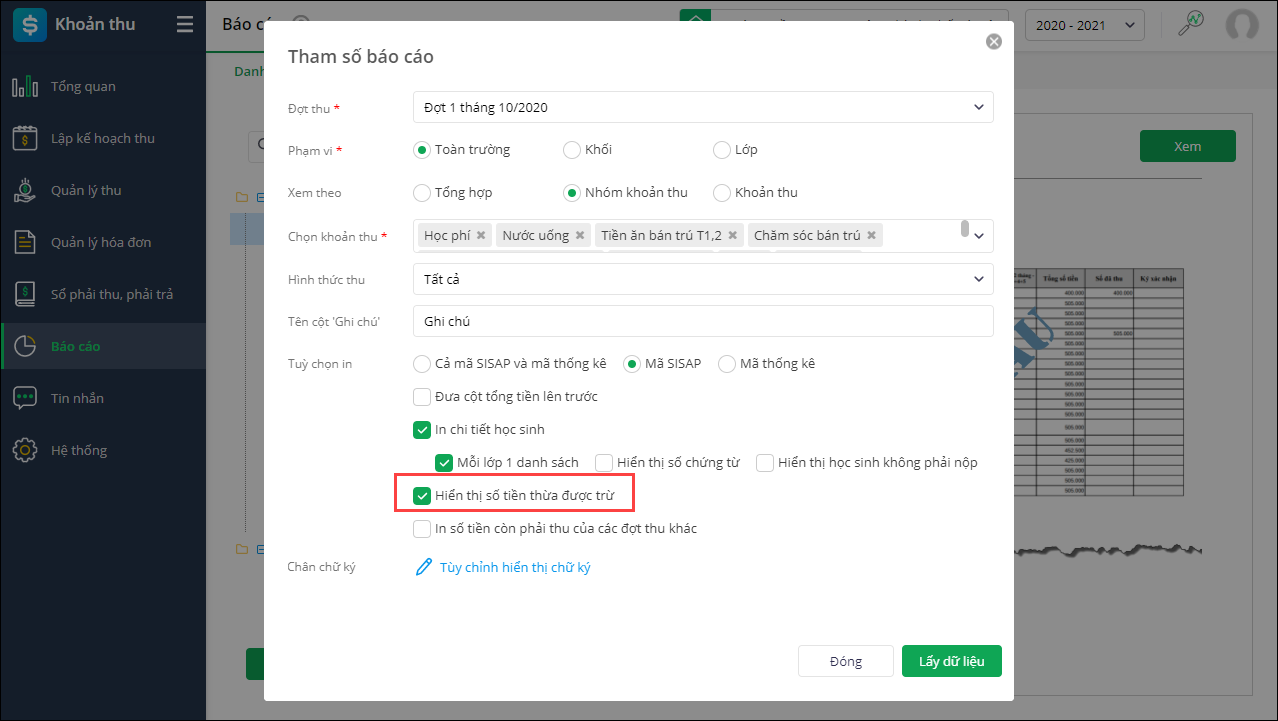
Task: Open Hệ thống gear icon
Action: point(25,450)
